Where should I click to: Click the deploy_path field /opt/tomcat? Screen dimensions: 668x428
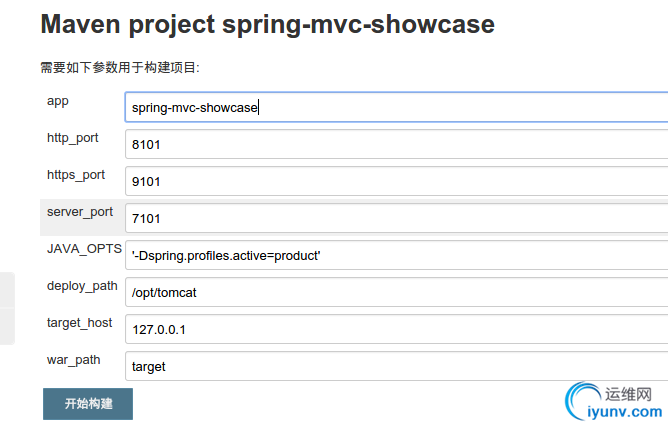click(396, 293)
